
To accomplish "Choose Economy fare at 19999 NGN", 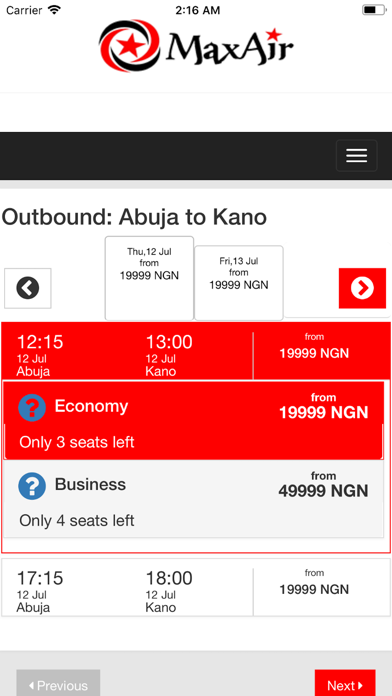I will (x=194, y=420).
